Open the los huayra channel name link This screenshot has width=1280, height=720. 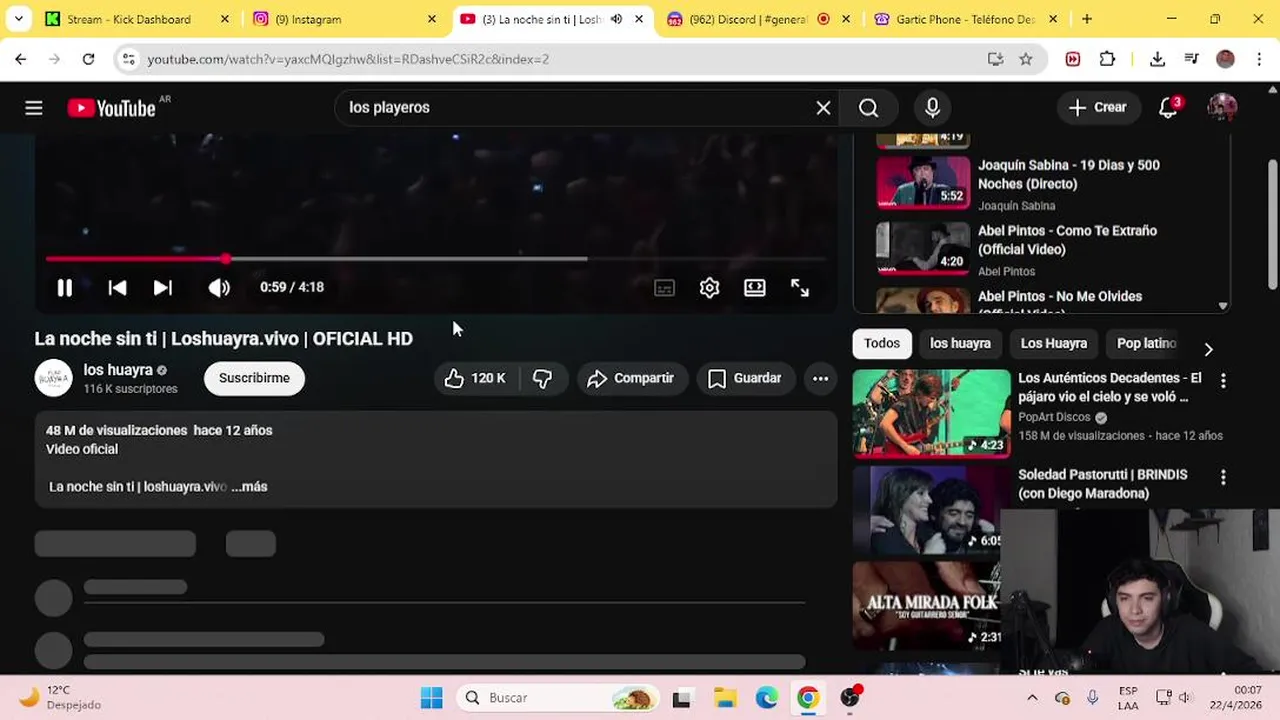pyautogui.click(x=118, y=370)
